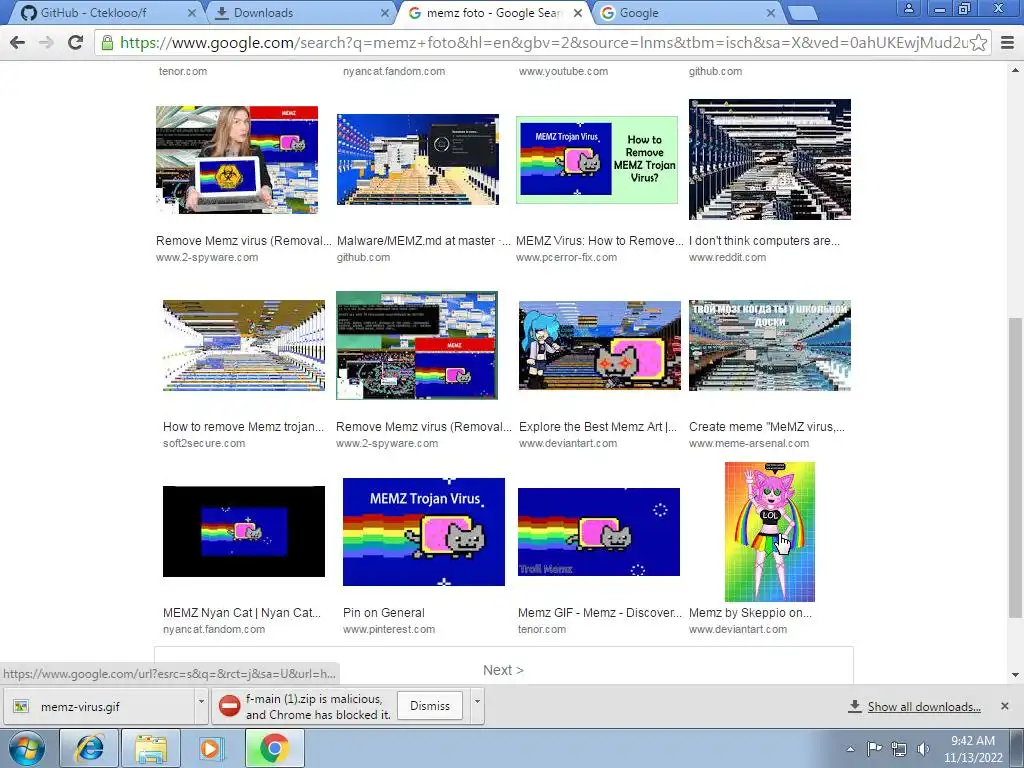
Task: Click the Next results link
Action: 503,670
